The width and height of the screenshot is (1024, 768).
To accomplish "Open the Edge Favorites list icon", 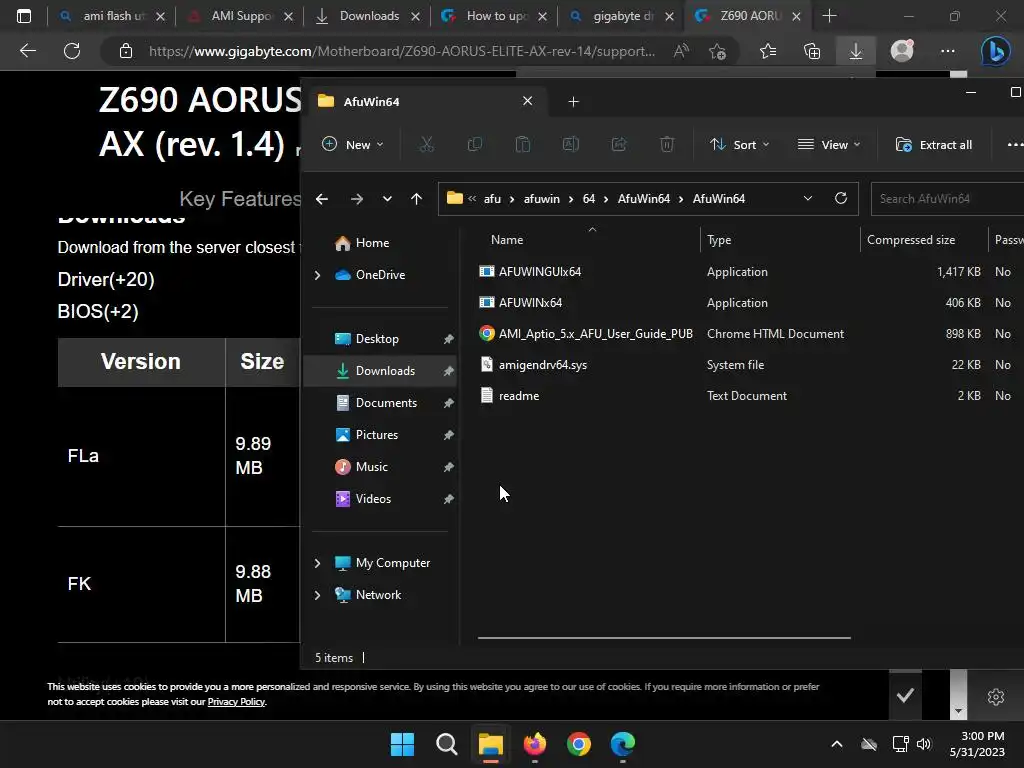I will [x=768, y=51].
